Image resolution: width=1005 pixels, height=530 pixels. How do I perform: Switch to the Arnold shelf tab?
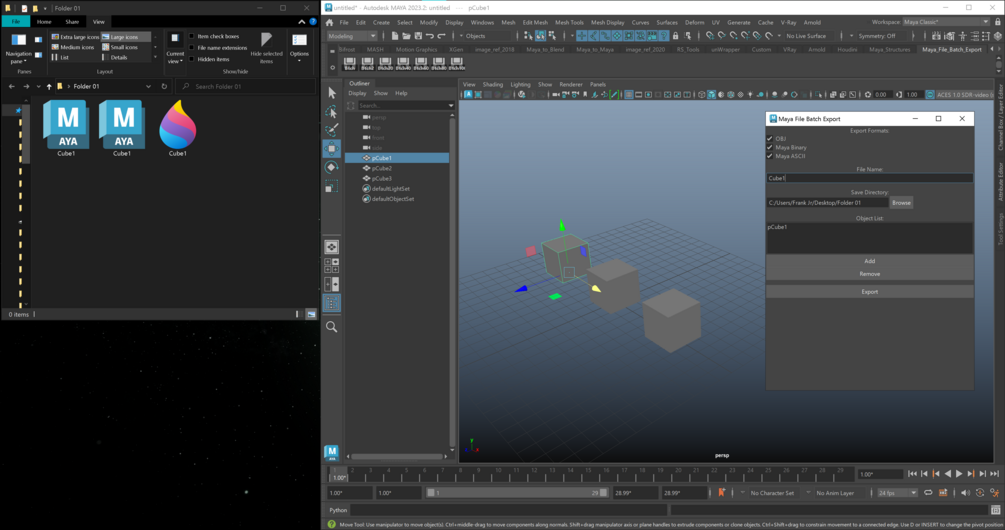point(817,49)
